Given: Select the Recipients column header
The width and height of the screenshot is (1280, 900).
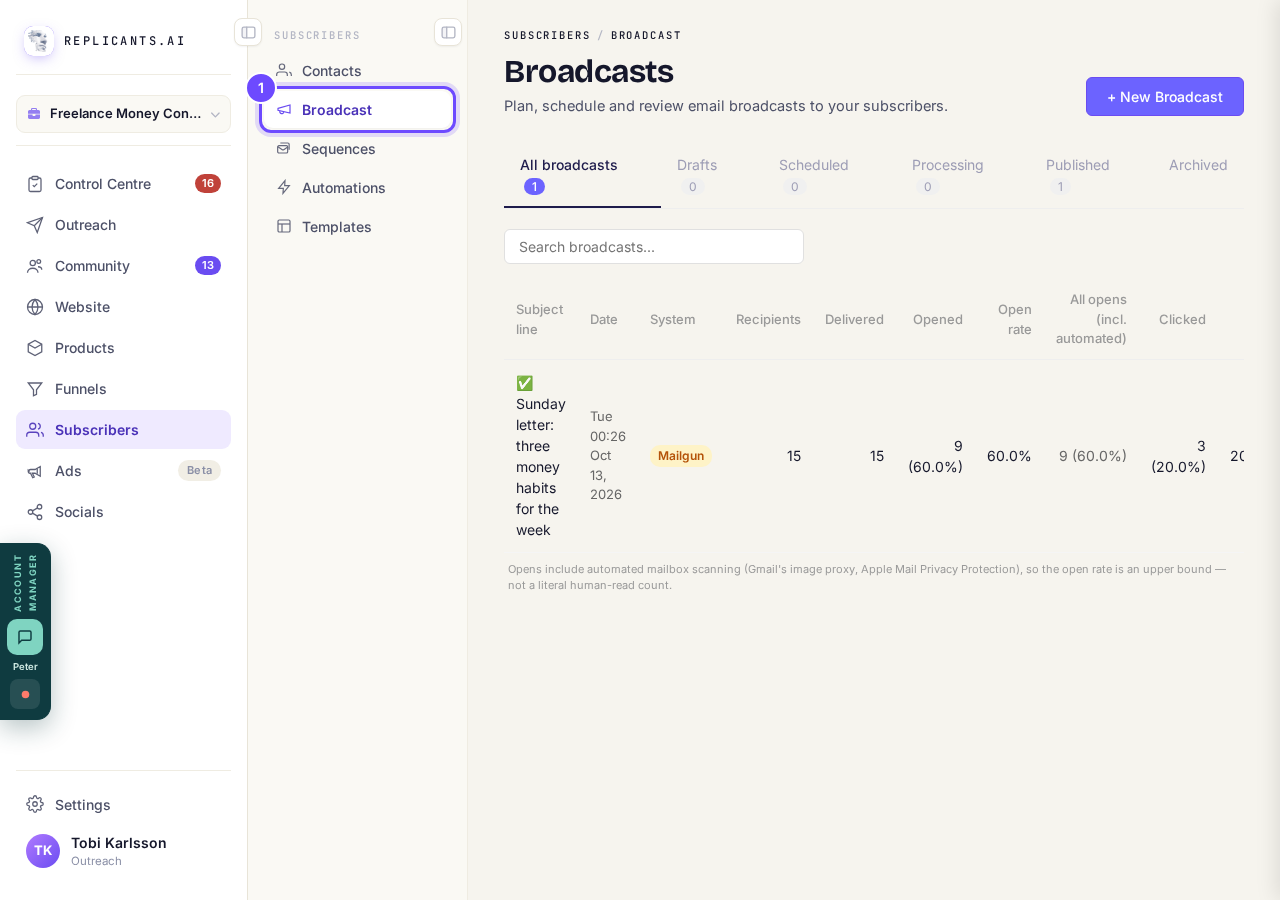Looking at the screenshot, I should tap(768, 320).
